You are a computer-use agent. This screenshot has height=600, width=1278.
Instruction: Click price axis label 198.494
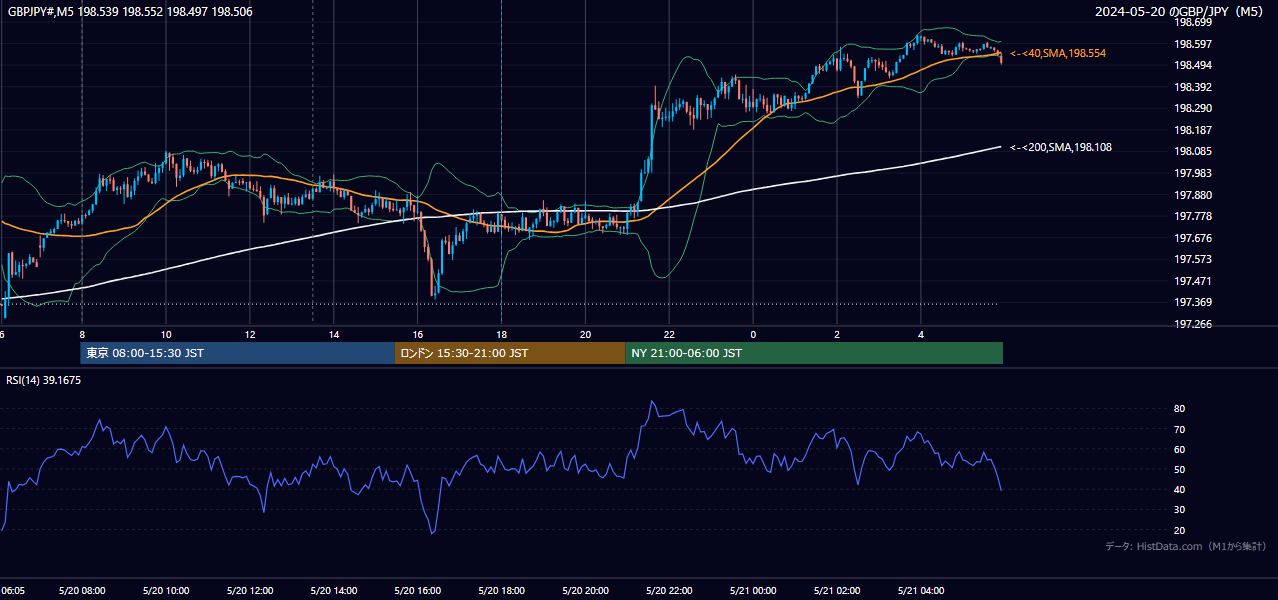tap(1193, 65)
